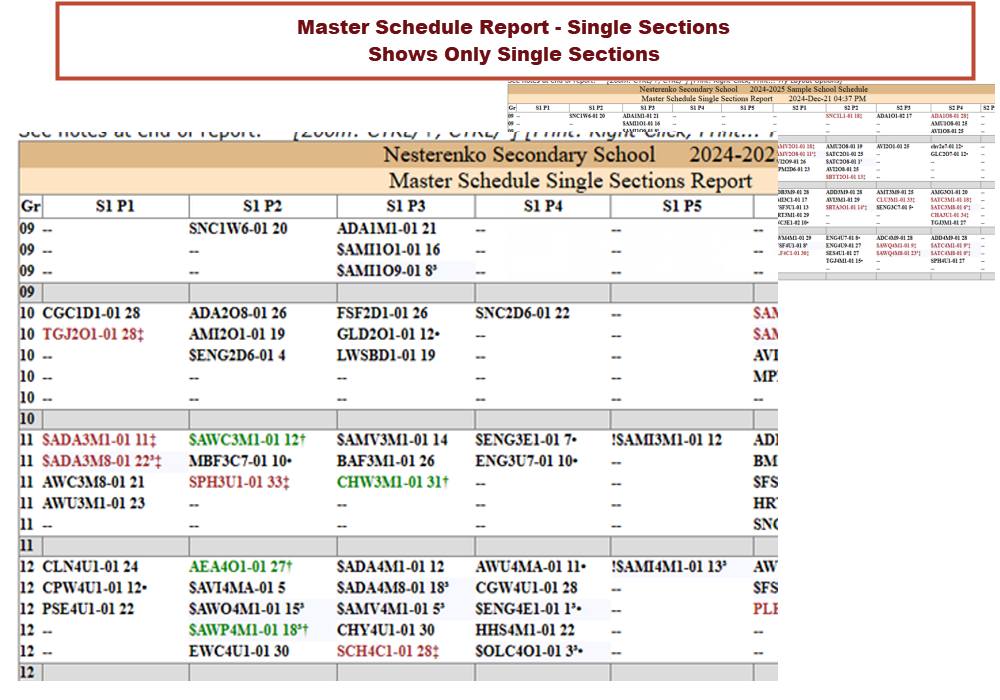Image resolution: width=1000 pixels, height=700 pixels.
Task: Select the EWC4U1-01 30 course cell
Action: (239, 651)
